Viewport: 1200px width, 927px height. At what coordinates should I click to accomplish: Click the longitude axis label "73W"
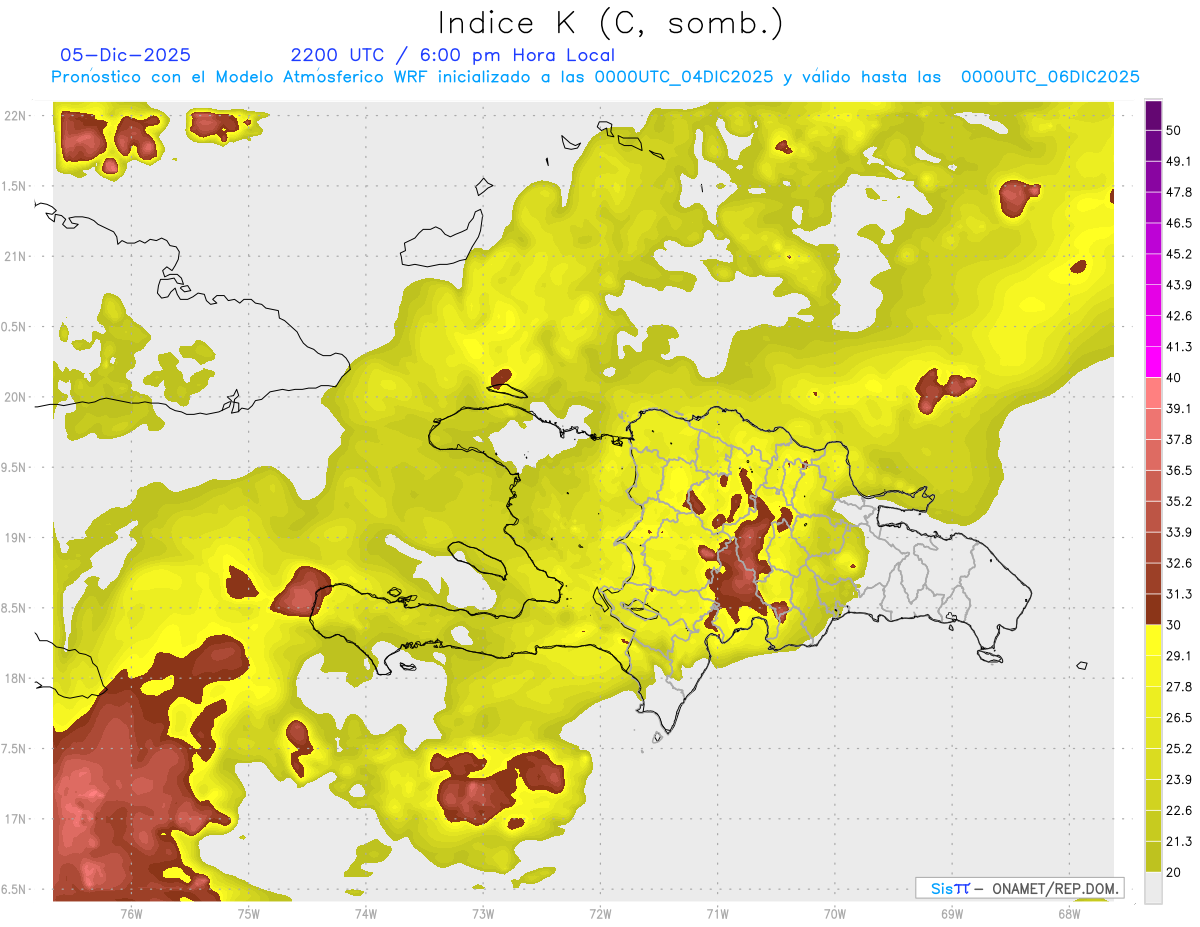click(x=483, y=913)
